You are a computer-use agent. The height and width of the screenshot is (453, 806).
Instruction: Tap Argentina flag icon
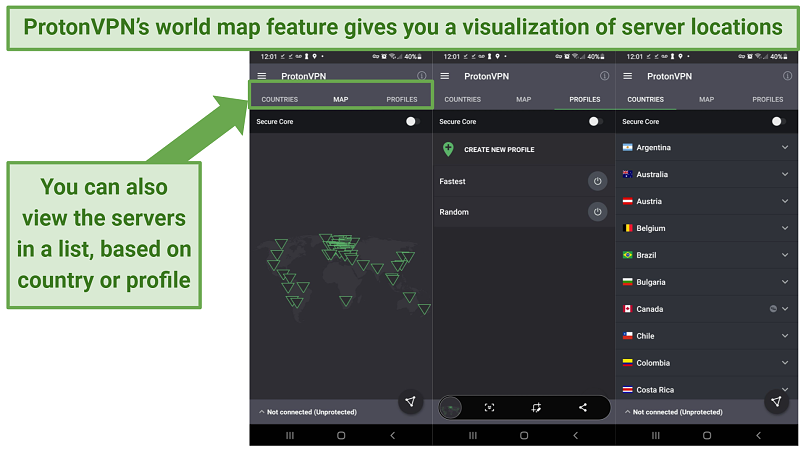tap(628, 148)
